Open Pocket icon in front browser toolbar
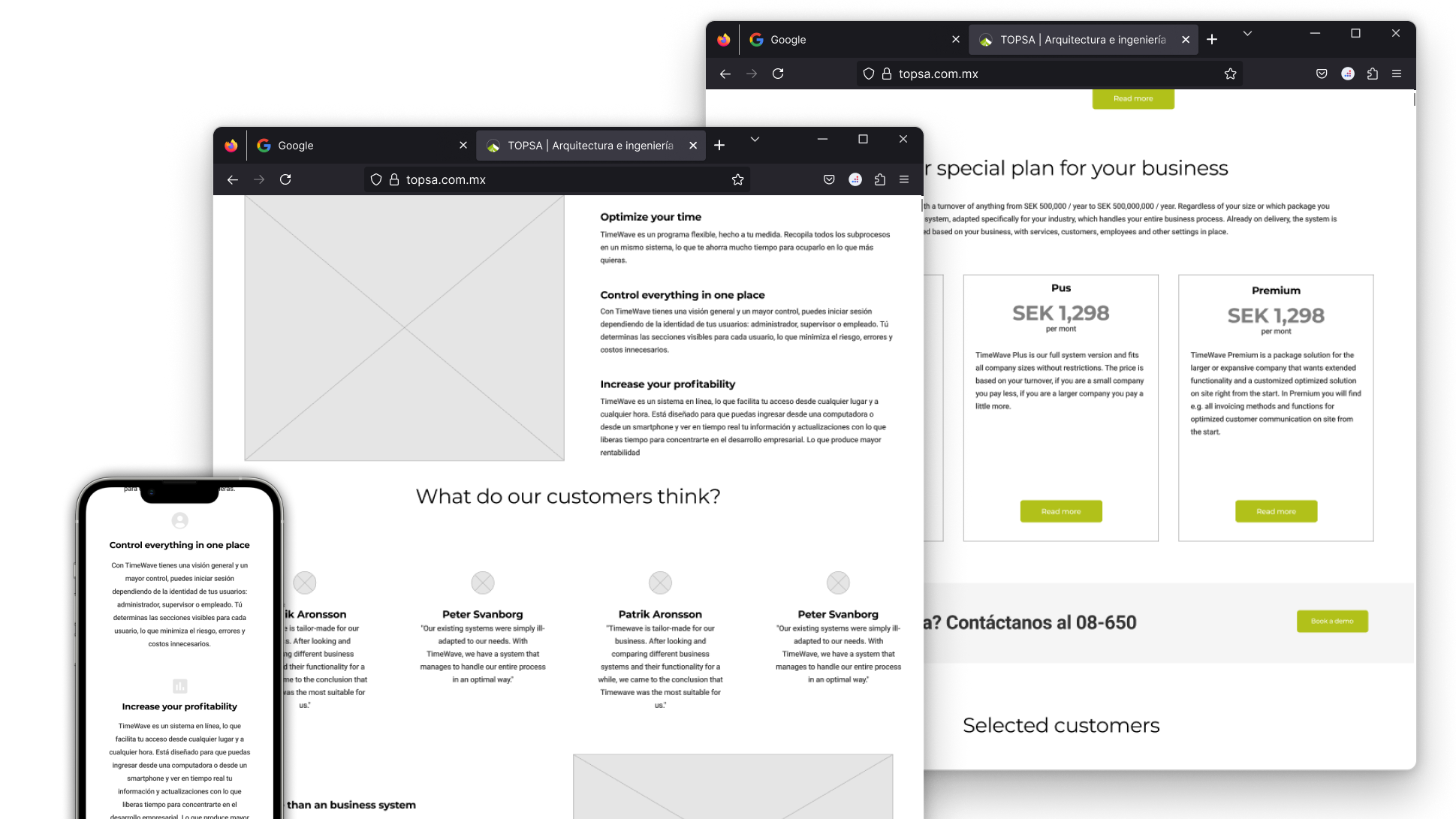Image resolution: width=1456 pixels, height=819 pixels. [x=829, y=179]
